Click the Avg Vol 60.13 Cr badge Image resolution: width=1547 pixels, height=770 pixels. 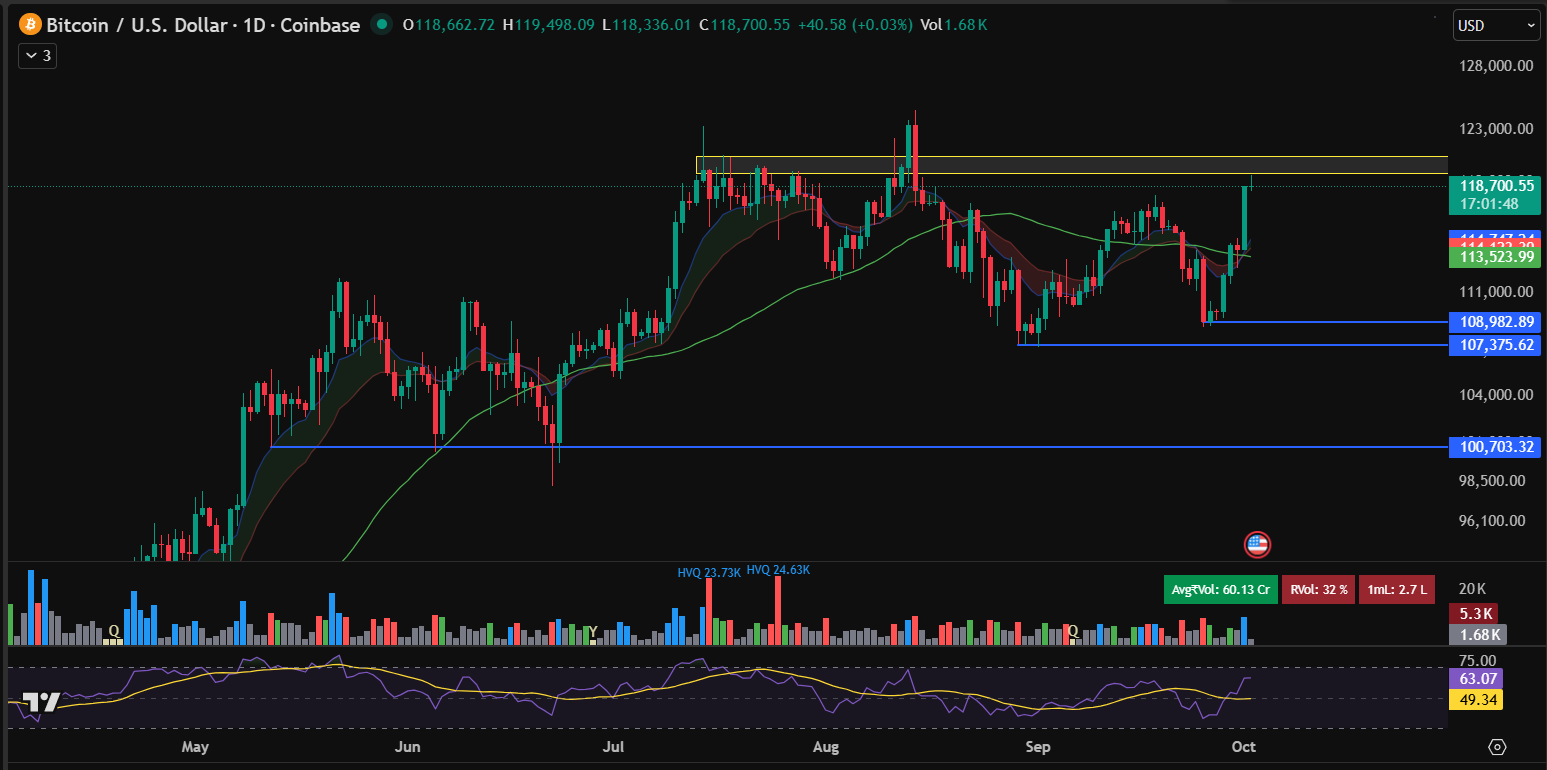click(1220, 590)
